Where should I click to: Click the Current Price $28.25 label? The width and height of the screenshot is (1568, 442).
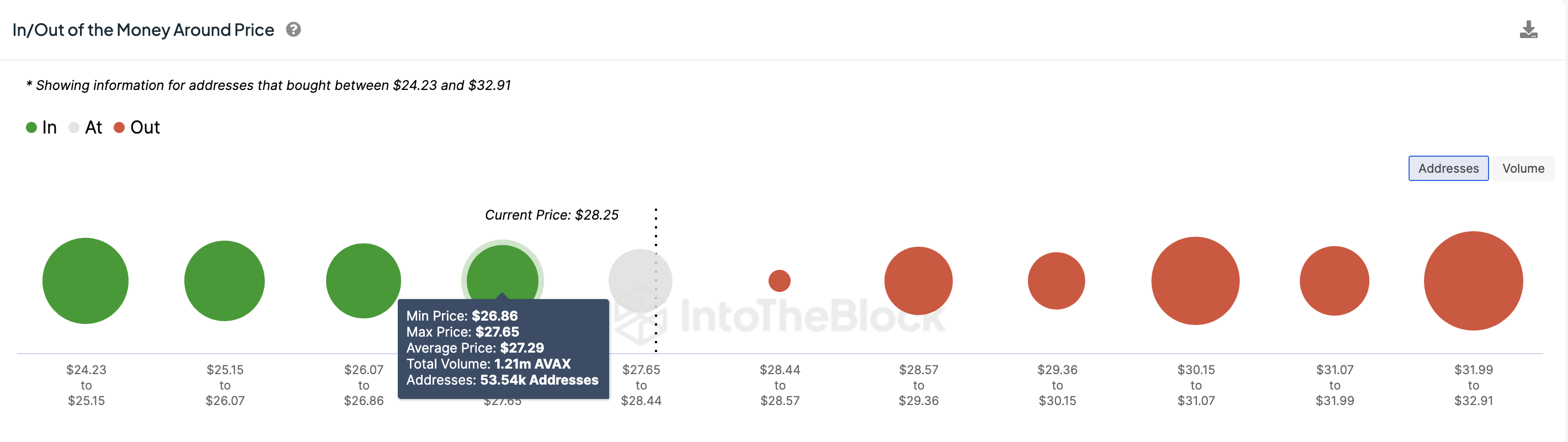click(551, 215)
